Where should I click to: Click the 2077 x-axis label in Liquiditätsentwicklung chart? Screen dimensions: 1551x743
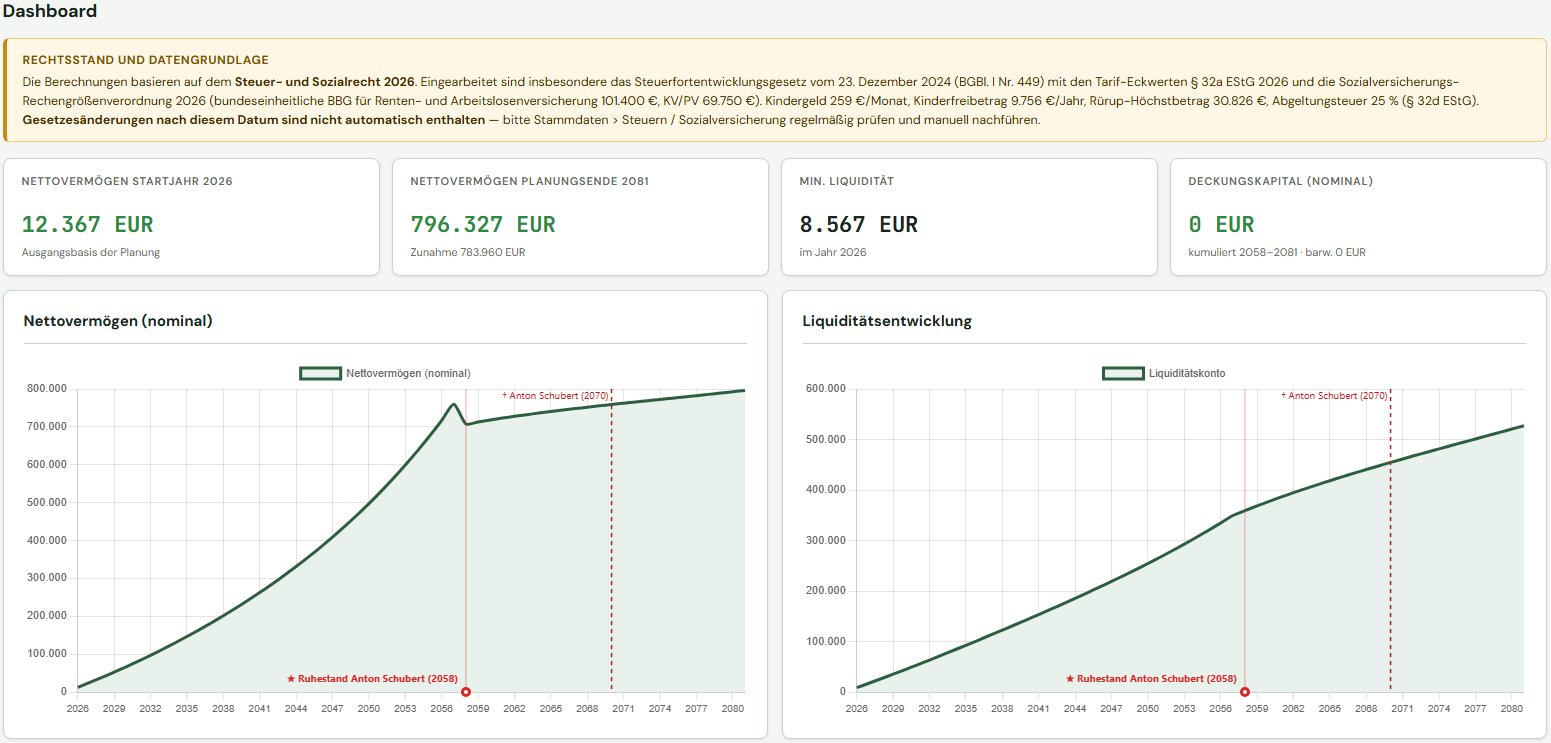point(1475,708)
